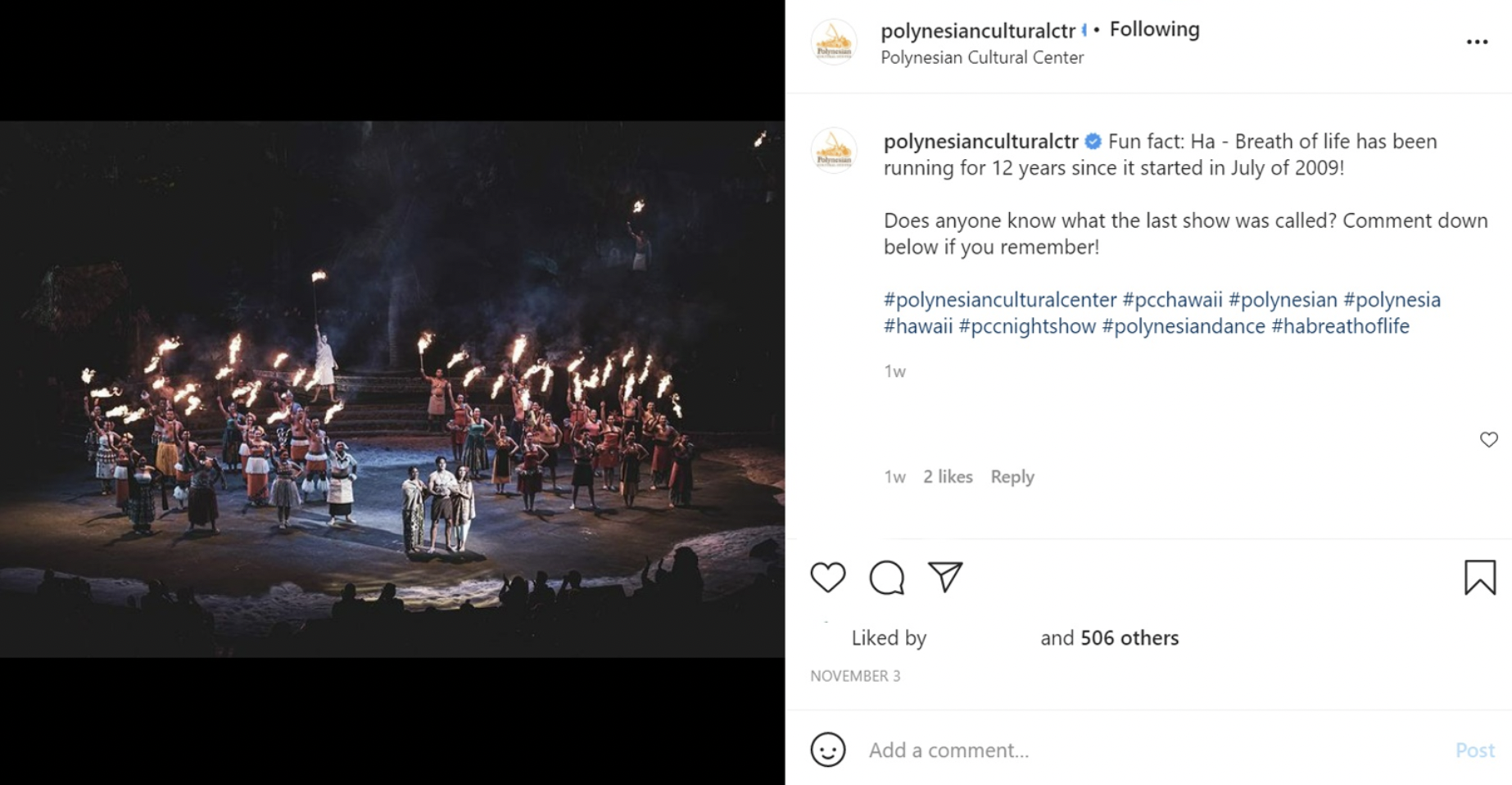Open the post options with the three-dot menu

click(x=1479, y=40)
